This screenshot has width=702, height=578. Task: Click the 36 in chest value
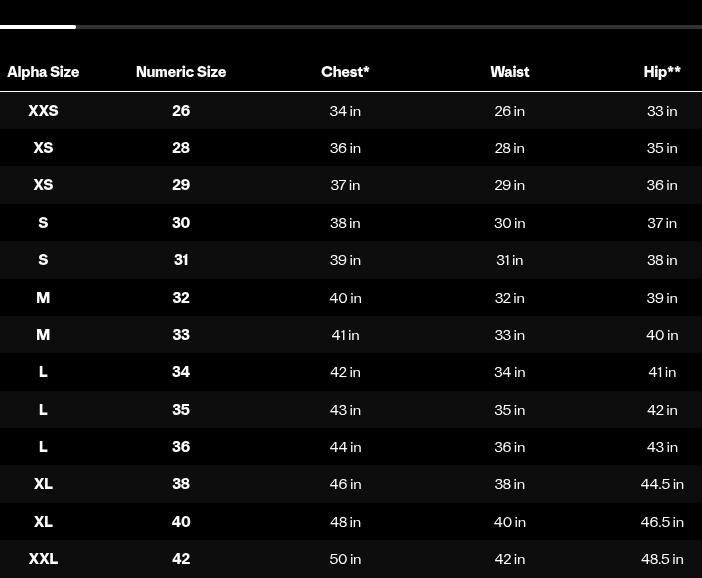coord(345,148)
